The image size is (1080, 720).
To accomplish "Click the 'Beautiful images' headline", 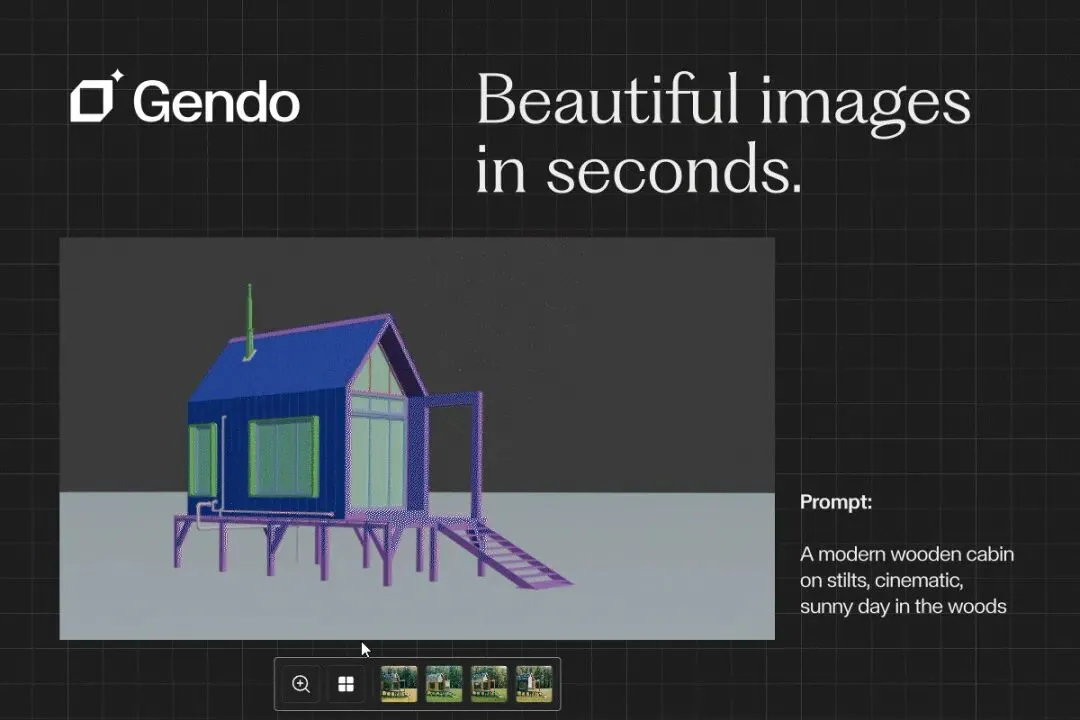I will (723, 101).
